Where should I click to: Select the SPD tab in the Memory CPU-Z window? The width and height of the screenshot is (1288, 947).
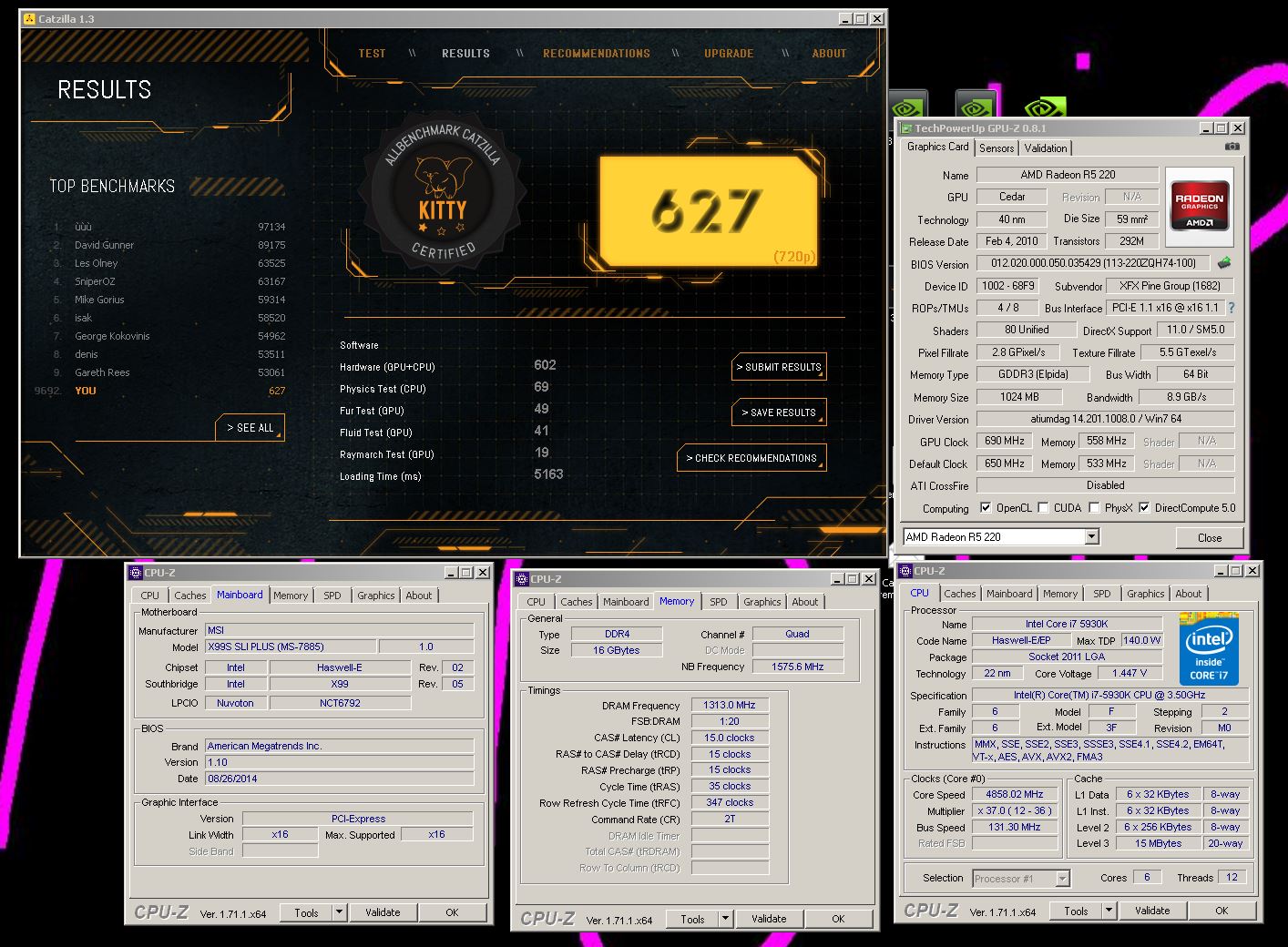tap(719, 602)
